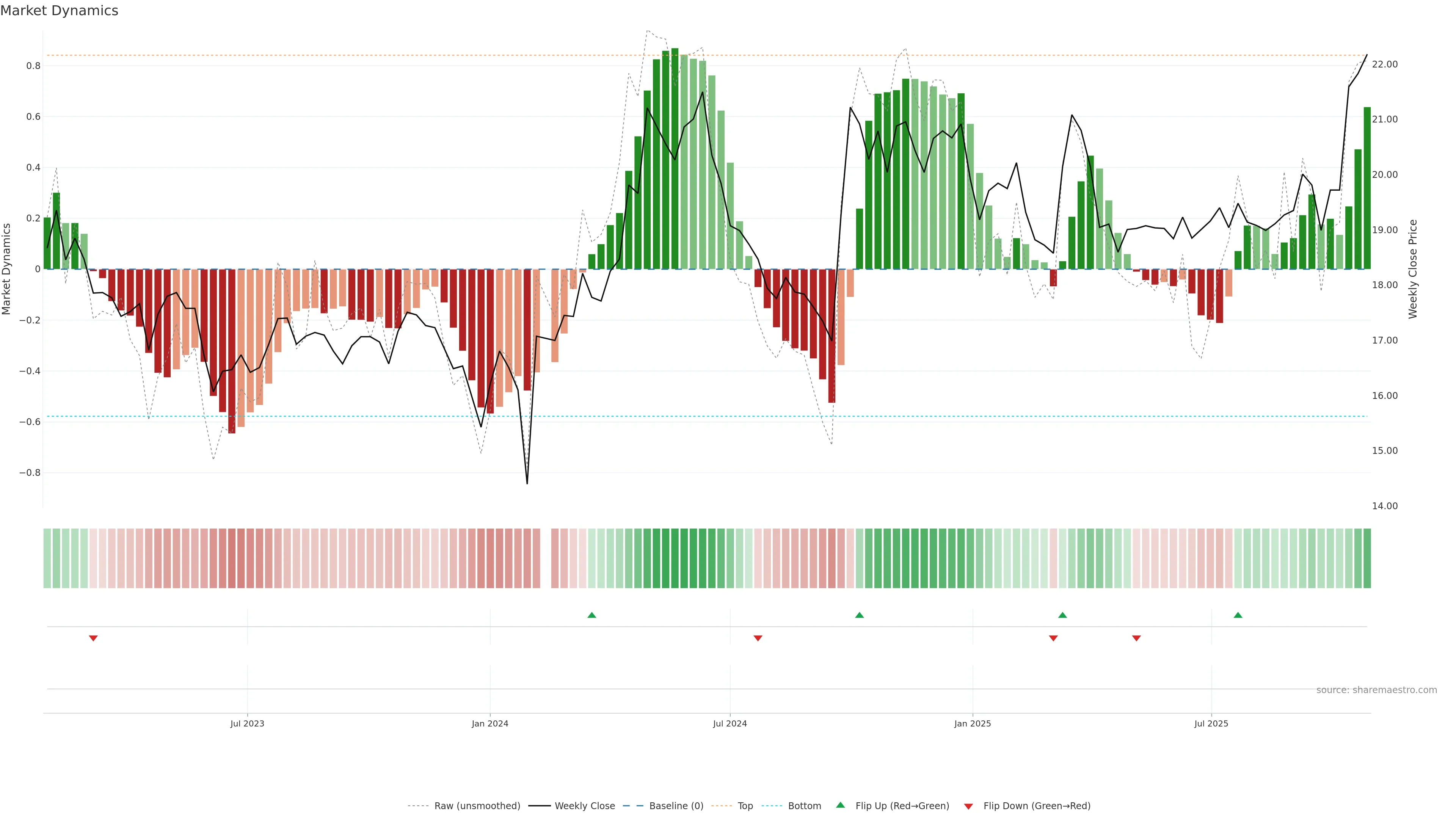Click the second green flip-up triangle marker

(859, 615)
